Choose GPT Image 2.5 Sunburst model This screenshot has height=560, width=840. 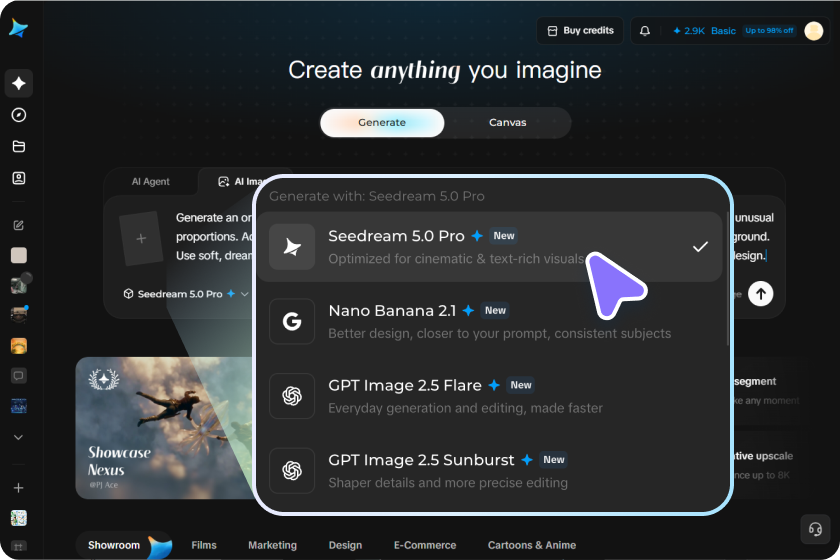(x=490, y=471)
